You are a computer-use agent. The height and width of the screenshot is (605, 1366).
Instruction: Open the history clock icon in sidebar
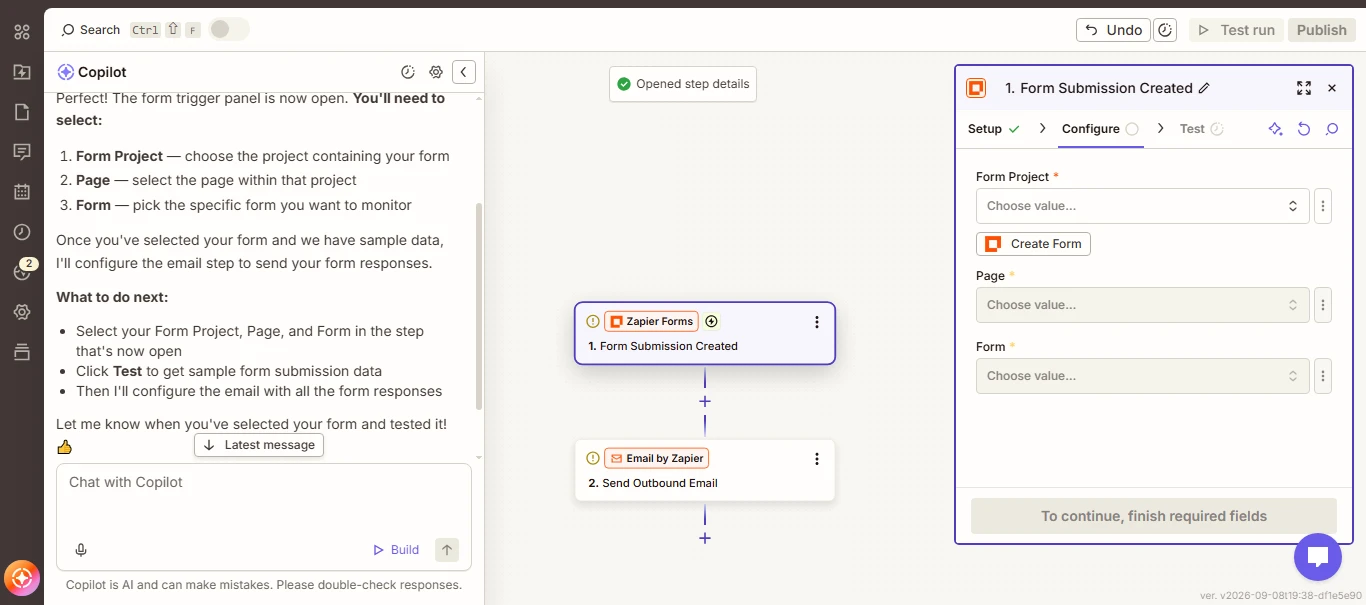tap(22, 232)
